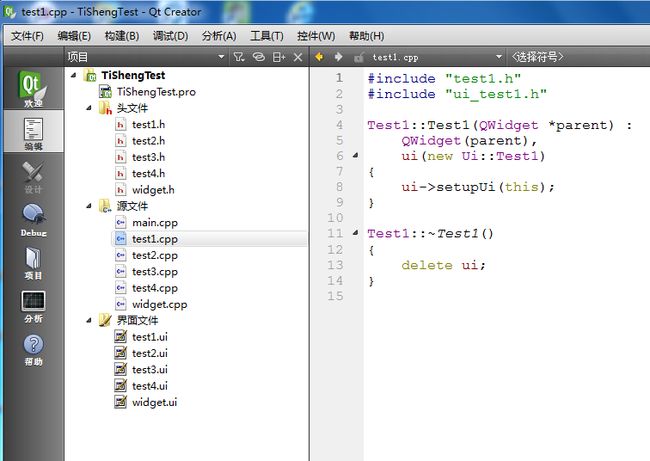Collapse the TiShengTest project node
This screenshot has width=650, height=461.
click(x=74, y=75)
